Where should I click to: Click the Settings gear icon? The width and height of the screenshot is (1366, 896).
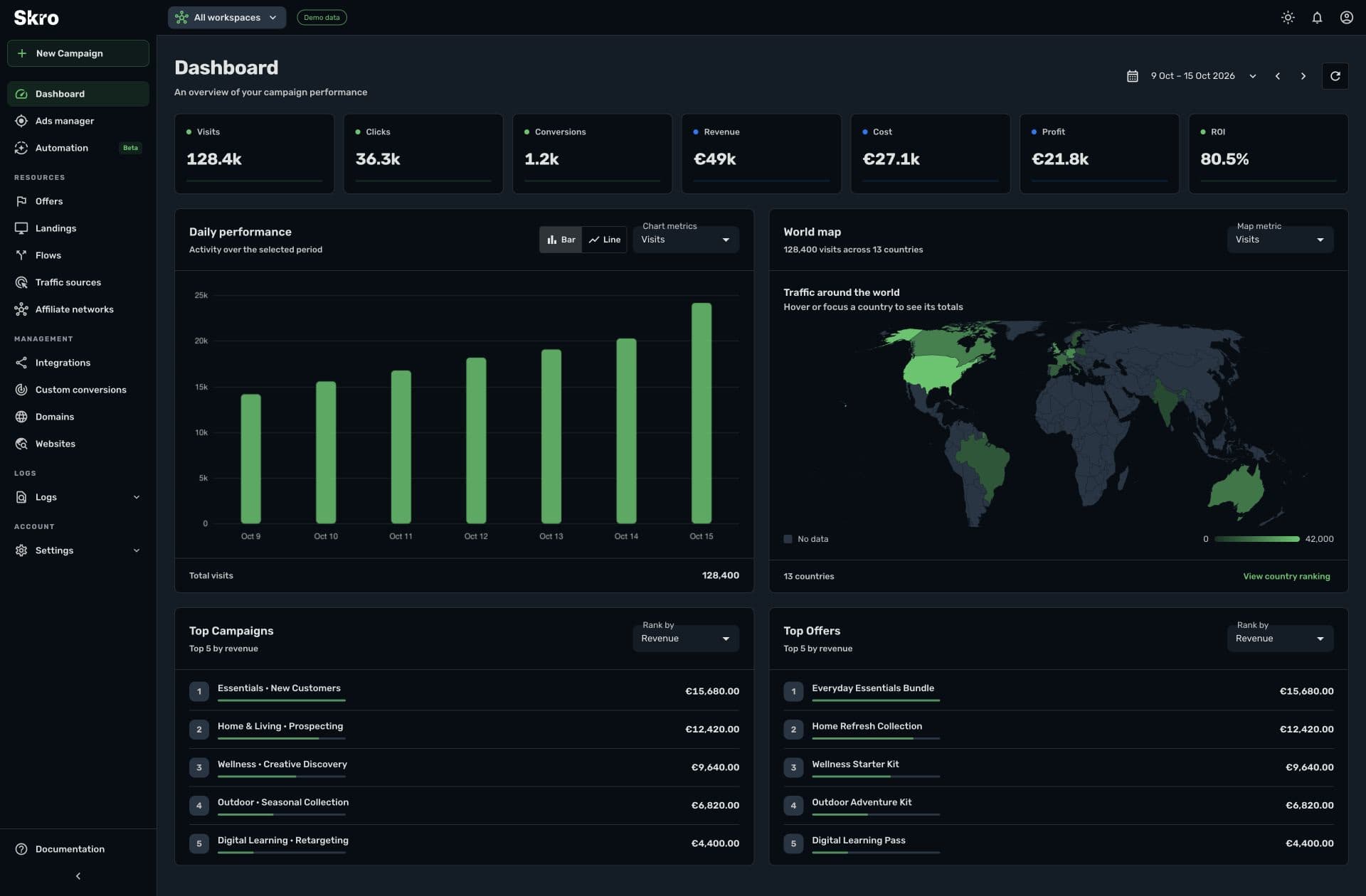[x=21, y=550]
